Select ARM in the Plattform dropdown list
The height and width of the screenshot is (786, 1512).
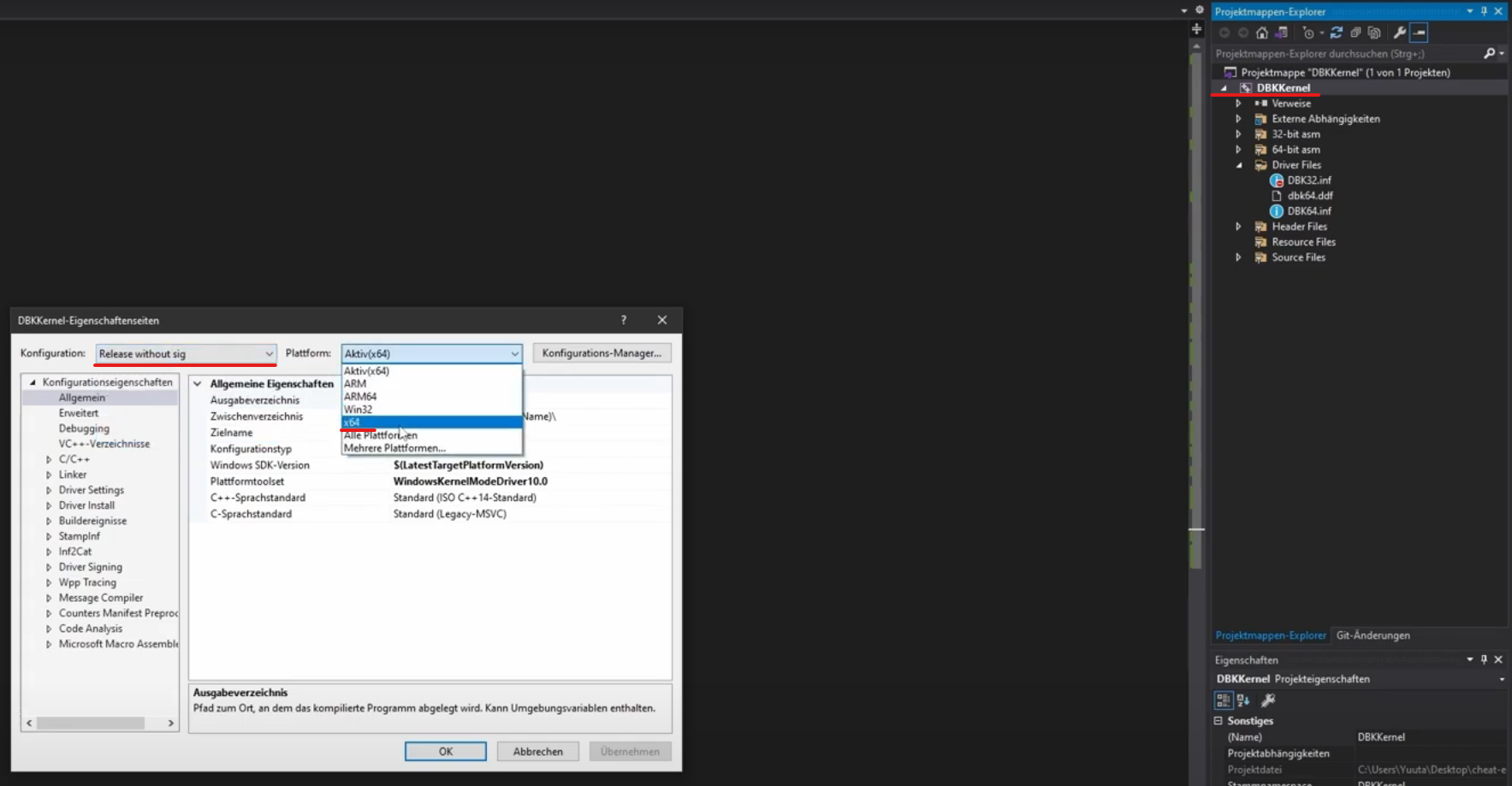431,384
